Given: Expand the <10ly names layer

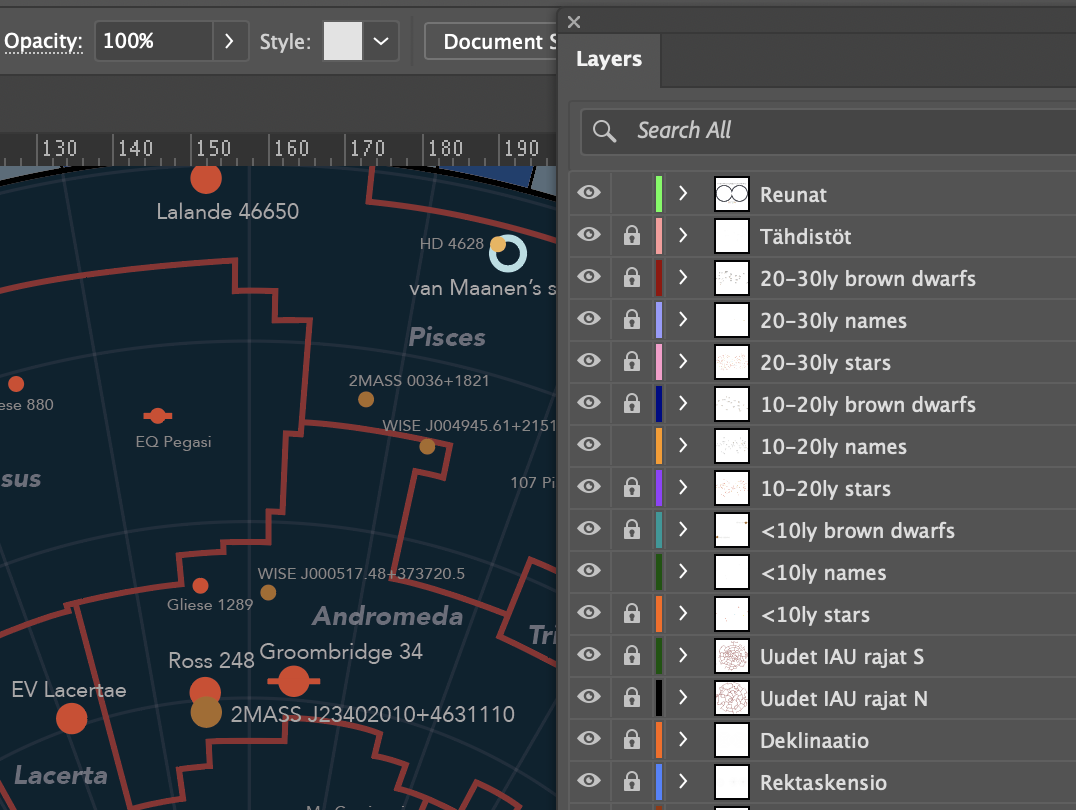Looking at the screenshot, I should 683,571.
